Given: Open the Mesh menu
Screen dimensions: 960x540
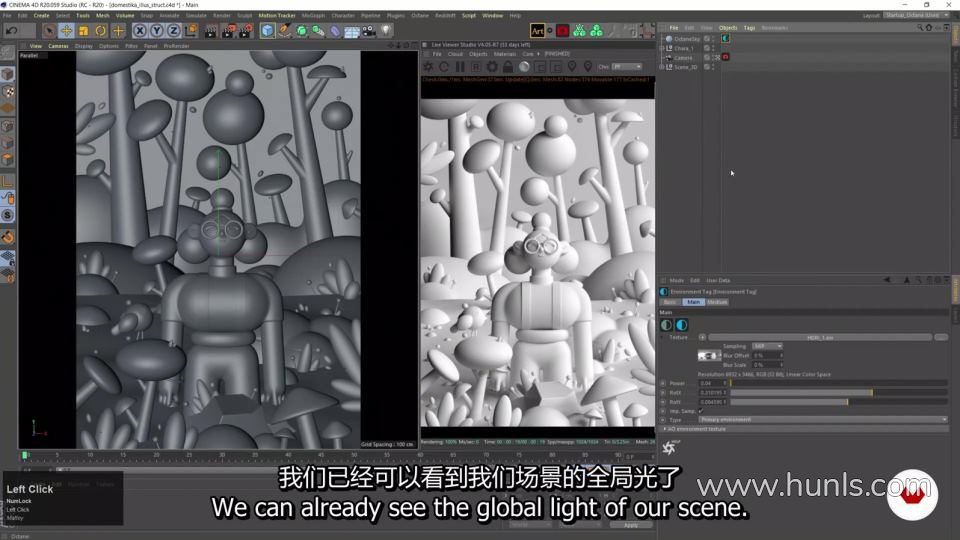Looking at the screenshot, I should [x=102, y=15].
